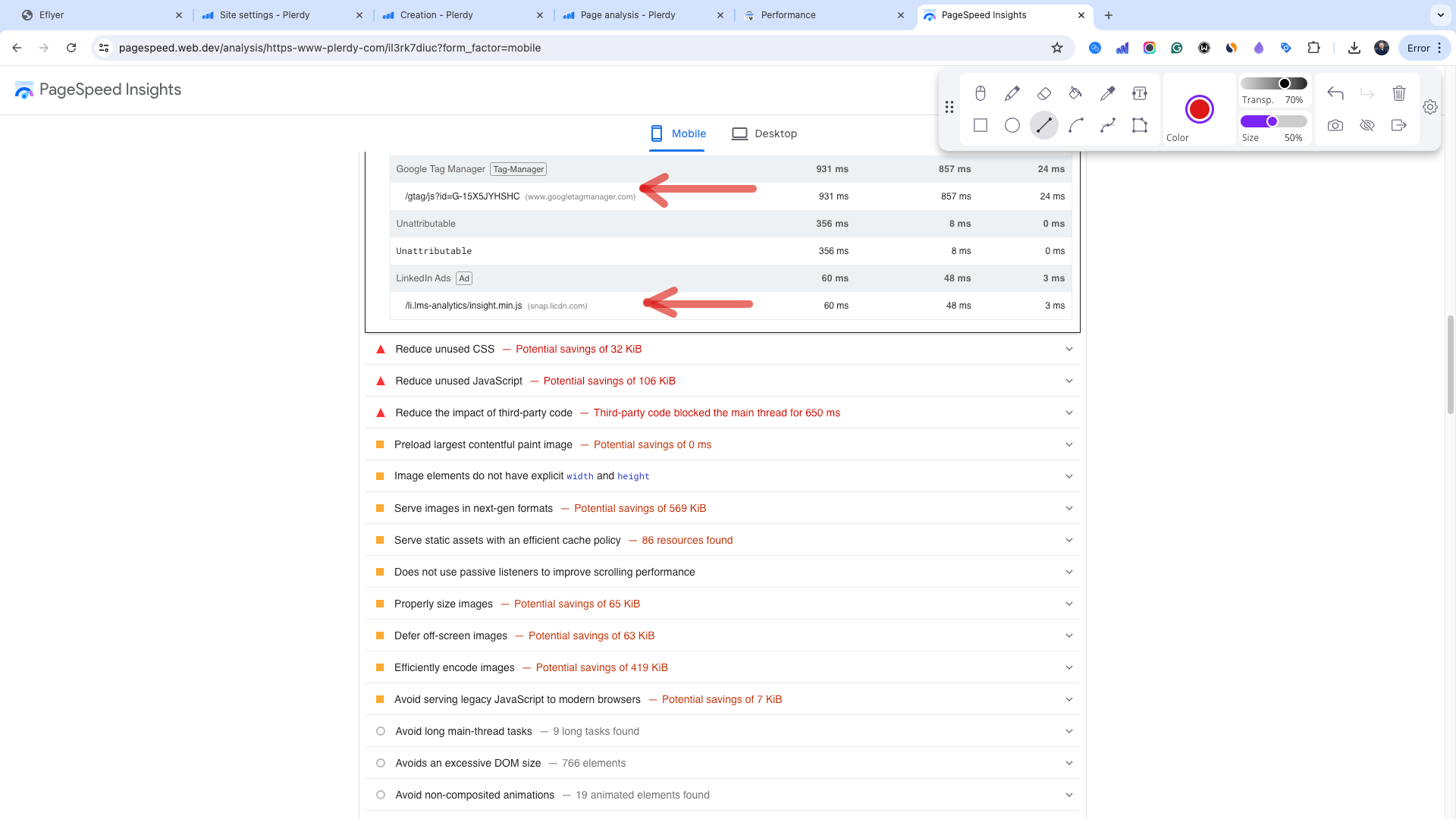Select the polygon shape tool
The height and width of the screenshot is (819, 1456).
[1140, 125]
